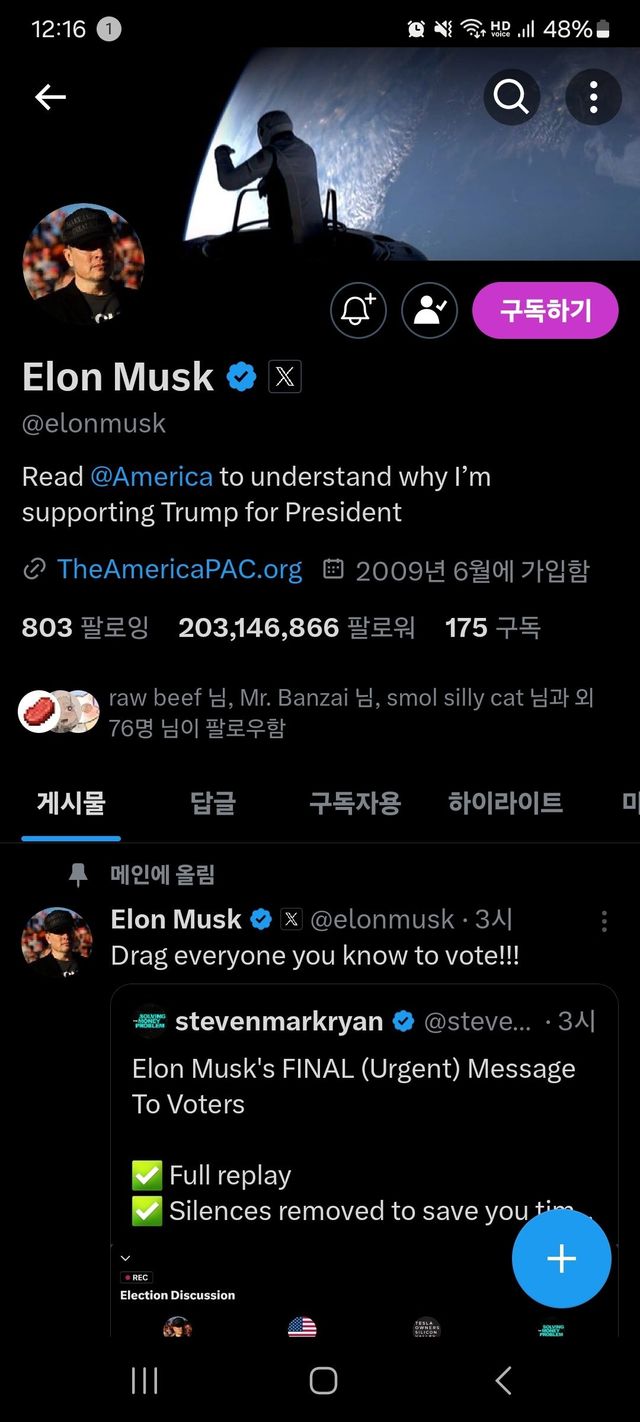Open the compose post floating plus button
The width and height of the screenshot is (640, 1422).
pyautogui.click(x=561, y=1259)
